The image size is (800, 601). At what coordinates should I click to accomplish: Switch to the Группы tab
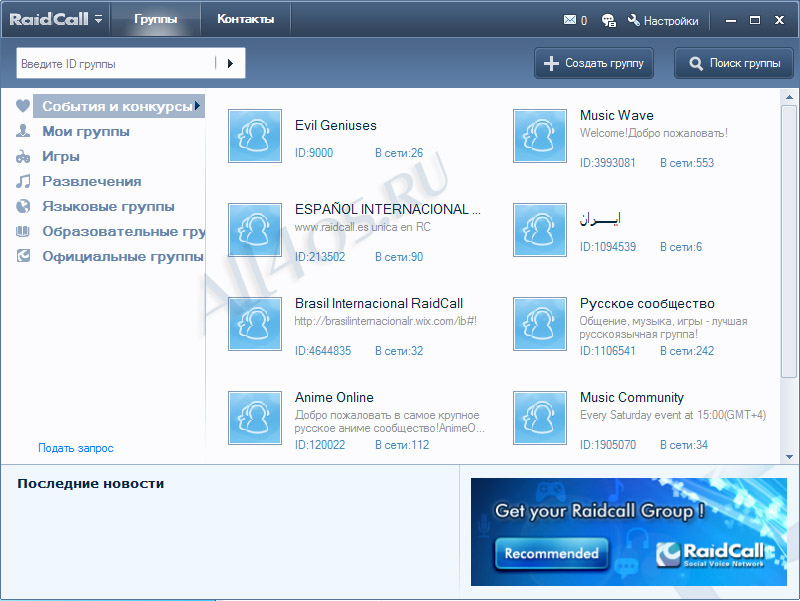tap(155, 19)
